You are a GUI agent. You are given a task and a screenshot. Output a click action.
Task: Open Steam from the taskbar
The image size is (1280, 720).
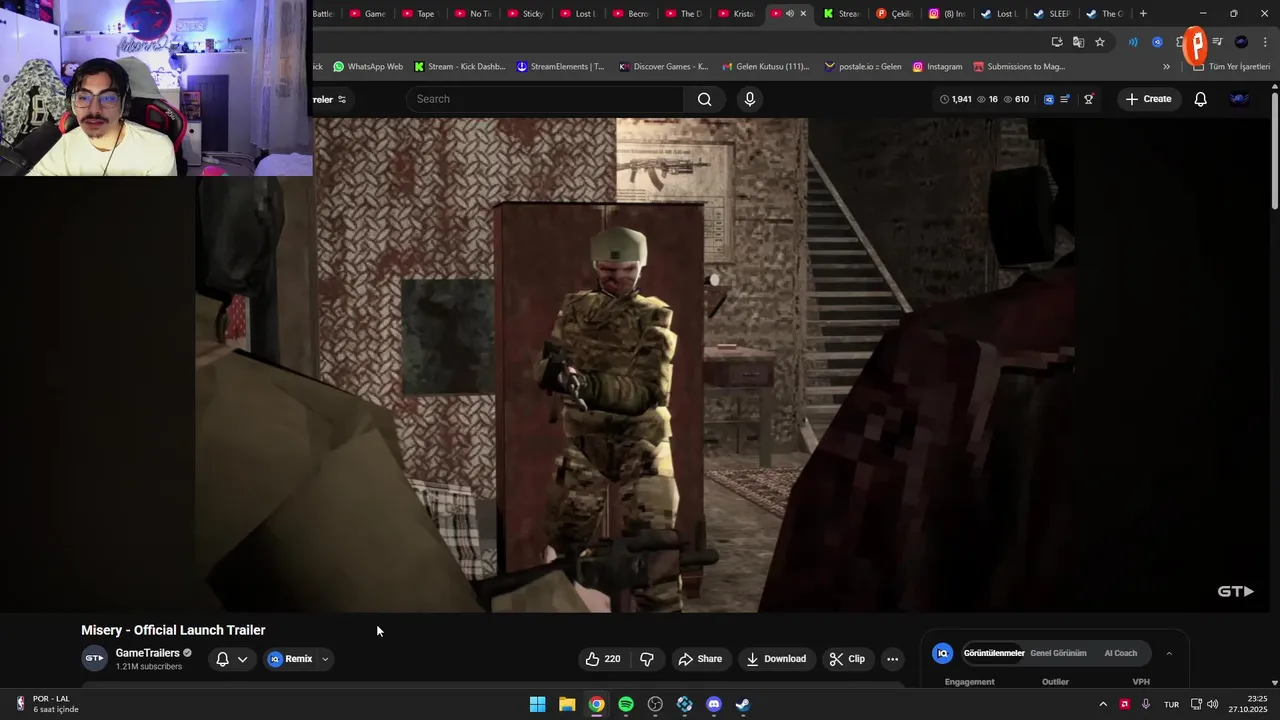[x=743, y=704]
